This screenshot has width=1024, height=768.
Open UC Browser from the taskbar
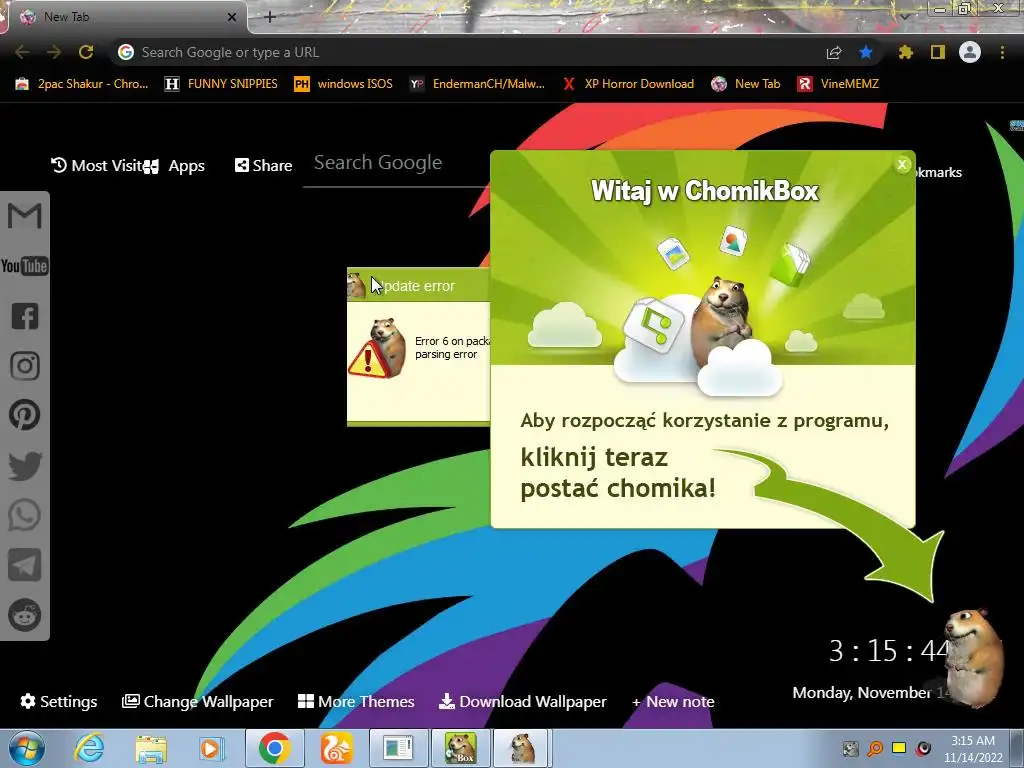(336, 748)
